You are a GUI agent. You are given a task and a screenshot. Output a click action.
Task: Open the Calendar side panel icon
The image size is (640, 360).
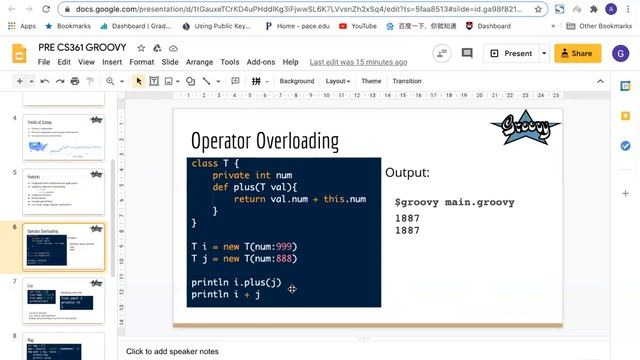pyautogui.click(x=625, y=86)
